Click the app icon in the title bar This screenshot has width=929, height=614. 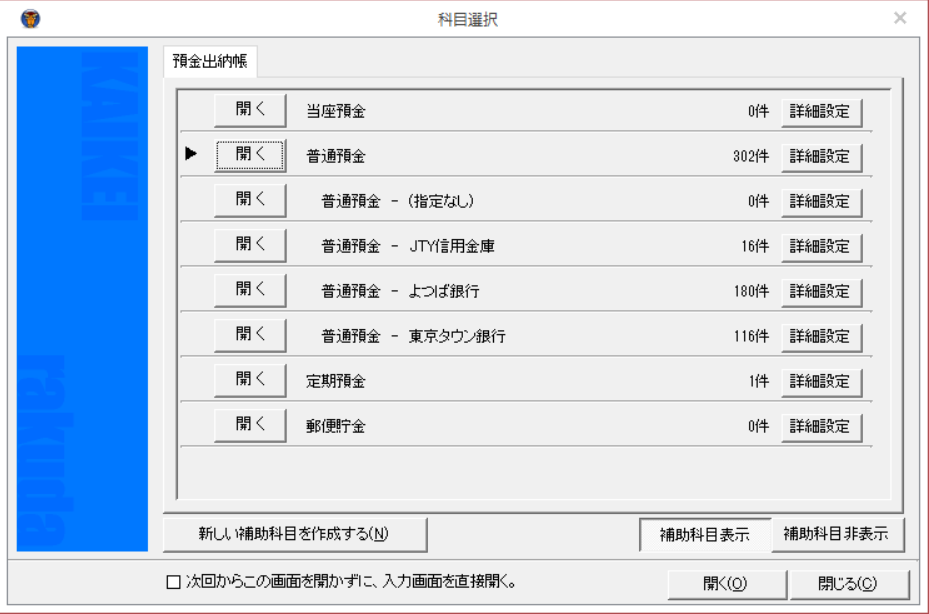18,18
